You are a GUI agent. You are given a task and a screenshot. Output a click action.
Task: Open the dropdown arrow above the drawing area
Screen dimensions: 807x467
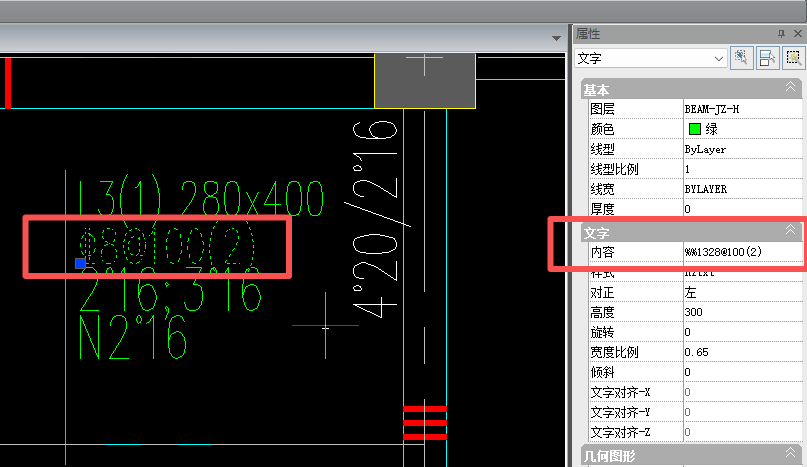[x=556, y=39]
